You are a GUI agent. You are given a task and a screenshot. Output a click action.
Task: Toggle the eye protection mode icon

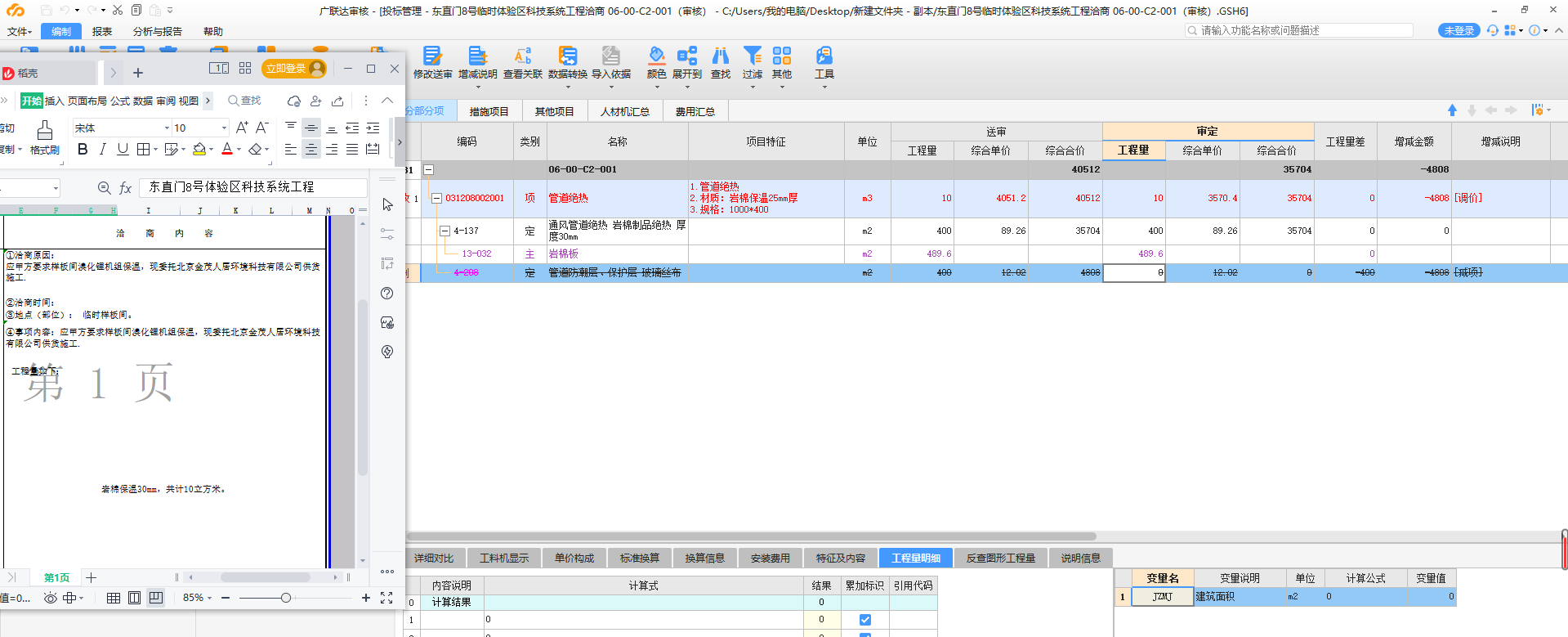click(51, 598)
